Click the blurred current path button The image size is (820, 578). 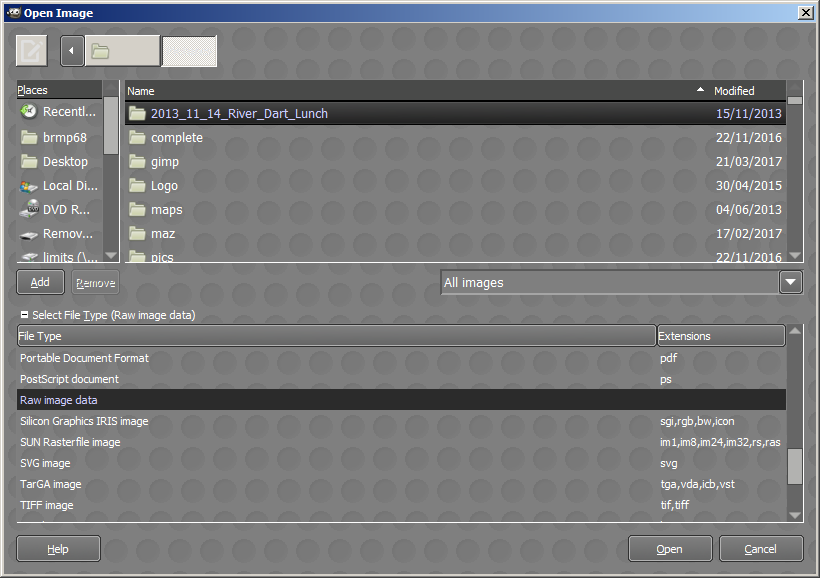click(189, 51)
